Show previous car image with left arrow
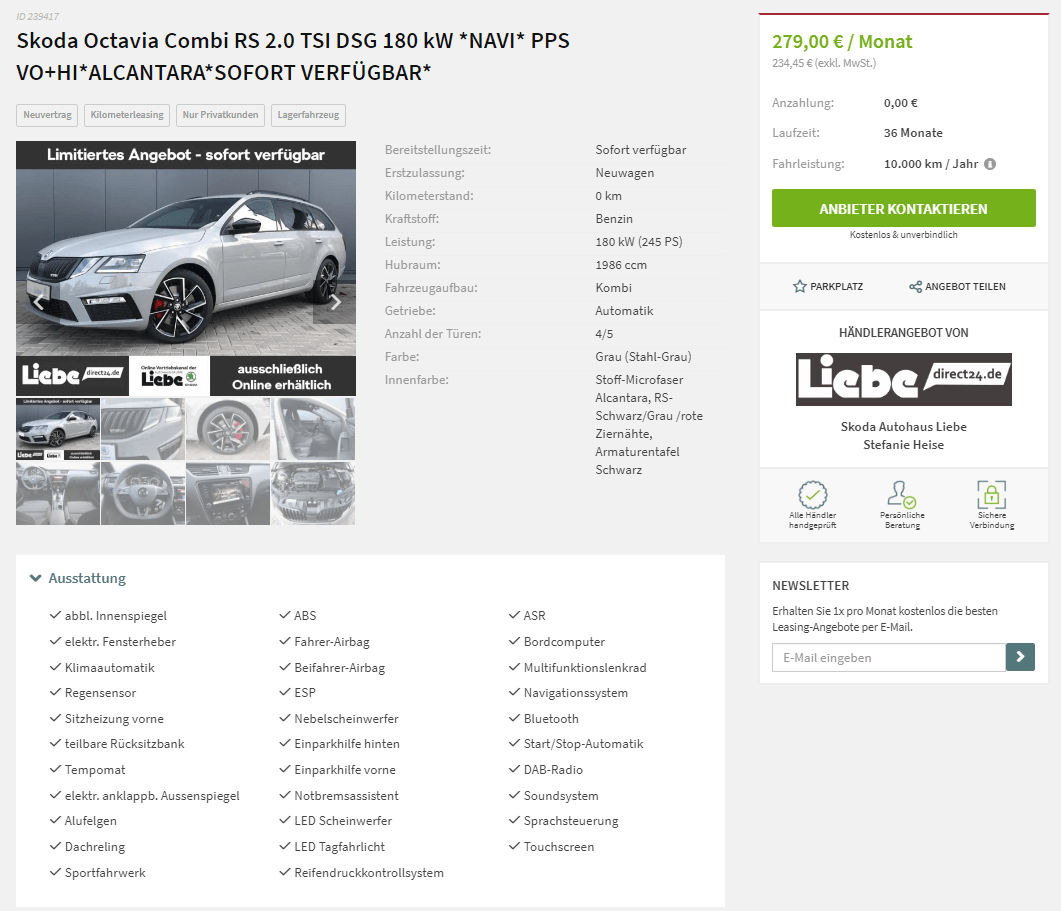The height and width of the screenshot is (911, 1061). click(x=38, y=302)
